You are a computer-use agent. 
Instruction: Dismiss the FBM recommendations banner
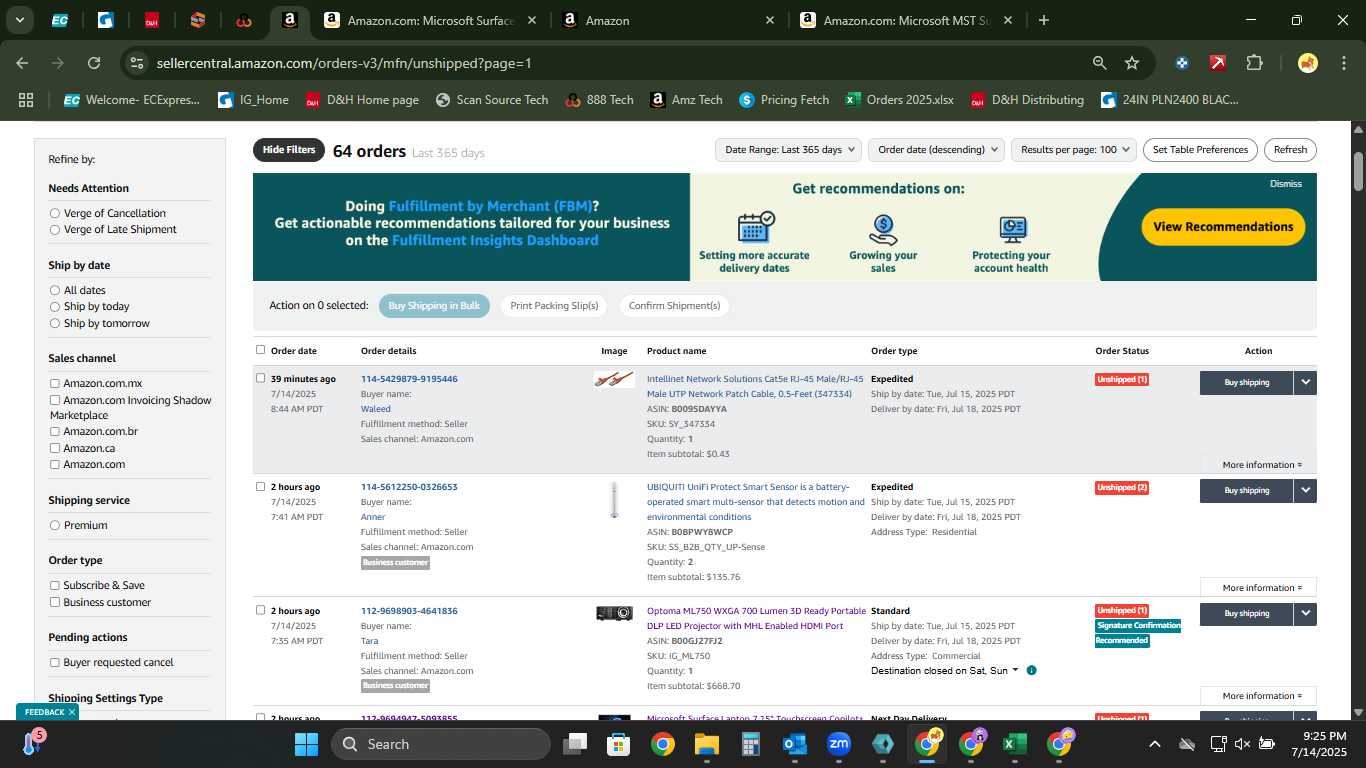[x=1286, y=184]
